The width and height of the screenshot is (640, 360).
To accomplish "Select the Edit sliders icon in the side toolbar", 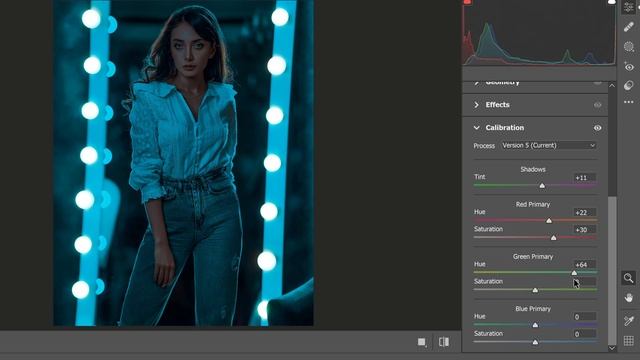I will coord(629,7).
